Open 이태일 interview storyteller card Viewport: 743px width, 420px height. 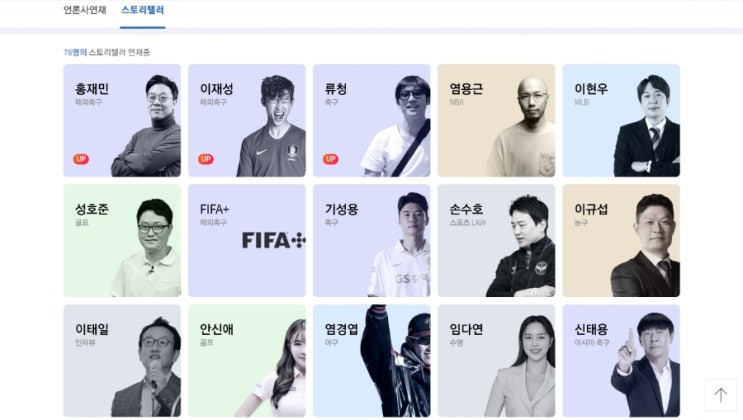(122, 361)
